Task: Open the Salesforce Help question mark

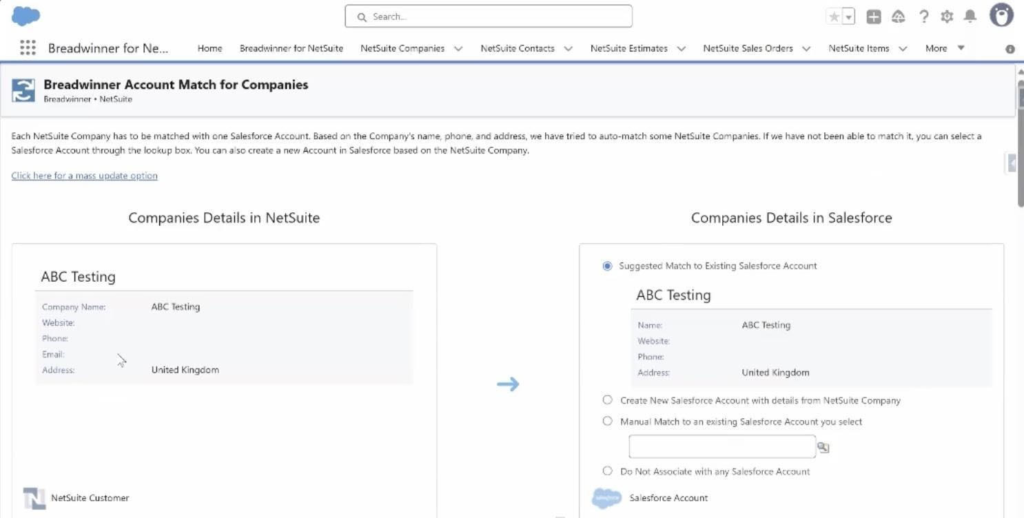Action: [923, 17]
